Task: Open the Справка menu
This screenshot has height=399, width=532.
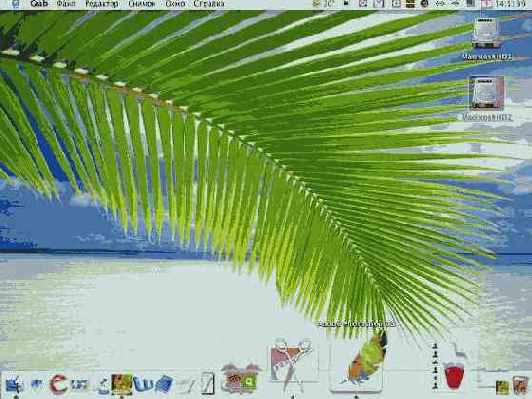Action: coord(209,4)
